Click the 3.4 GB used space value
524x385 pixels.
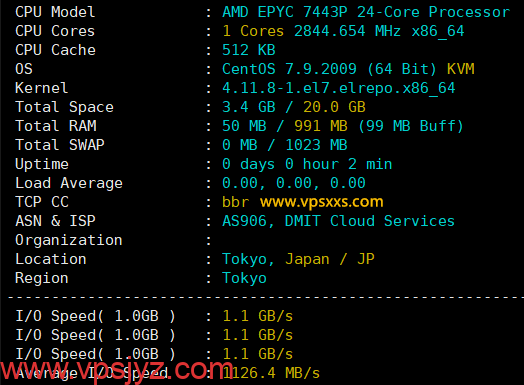tap(249, 107)
